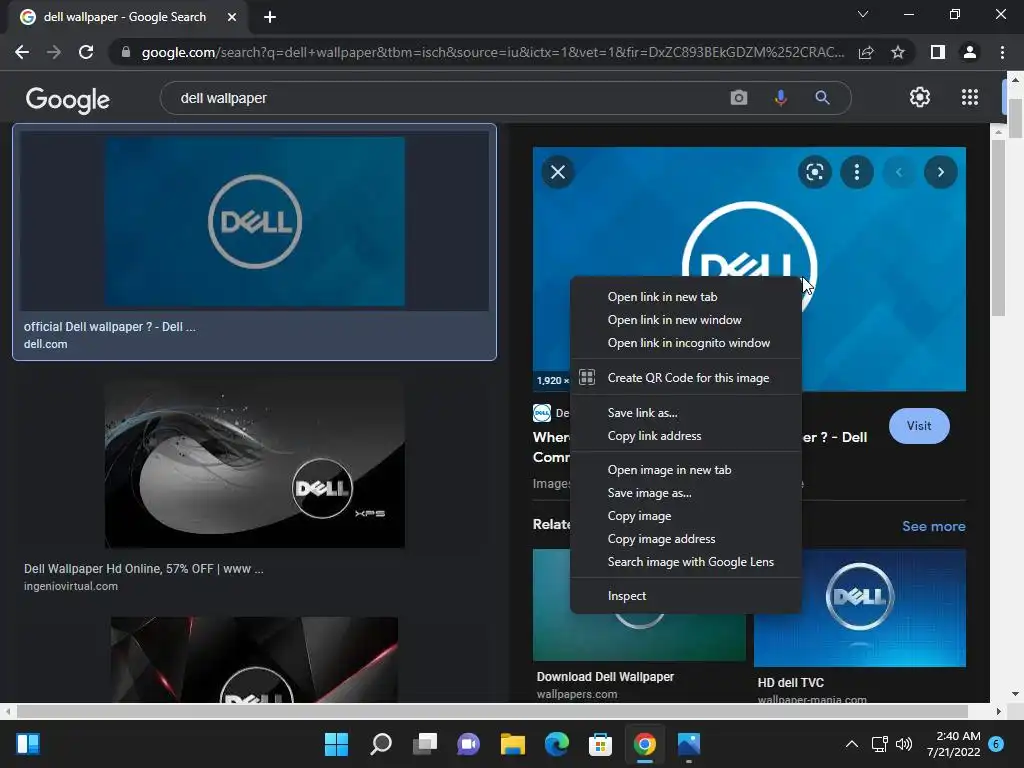The width and height of the screenshot is (1024, 768).
Task: Choose Create QR Code for this image
Action: click(x=686, y=377)
